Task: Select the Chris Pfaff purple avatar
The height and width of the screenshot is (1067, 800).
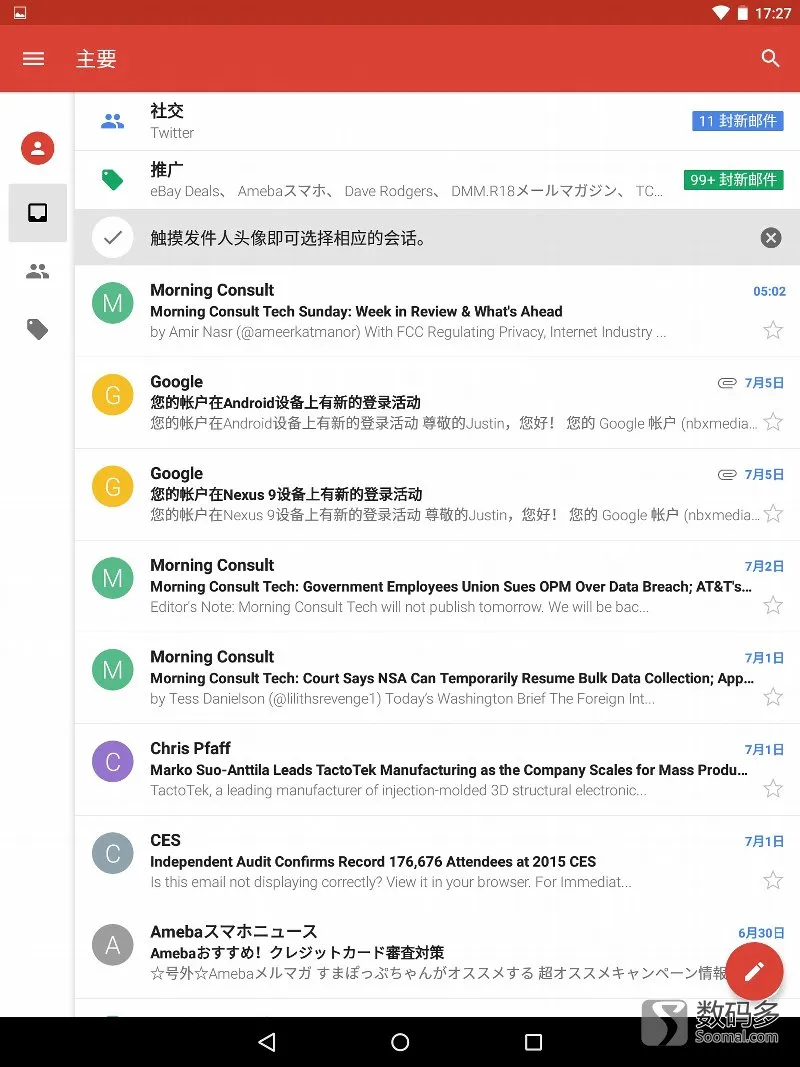Action: (112, 761)
